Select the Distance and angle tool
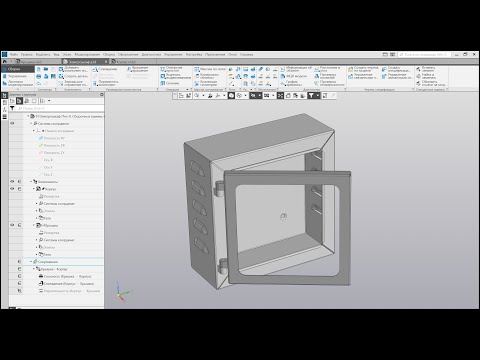480x360 pixels. [327, 69]
